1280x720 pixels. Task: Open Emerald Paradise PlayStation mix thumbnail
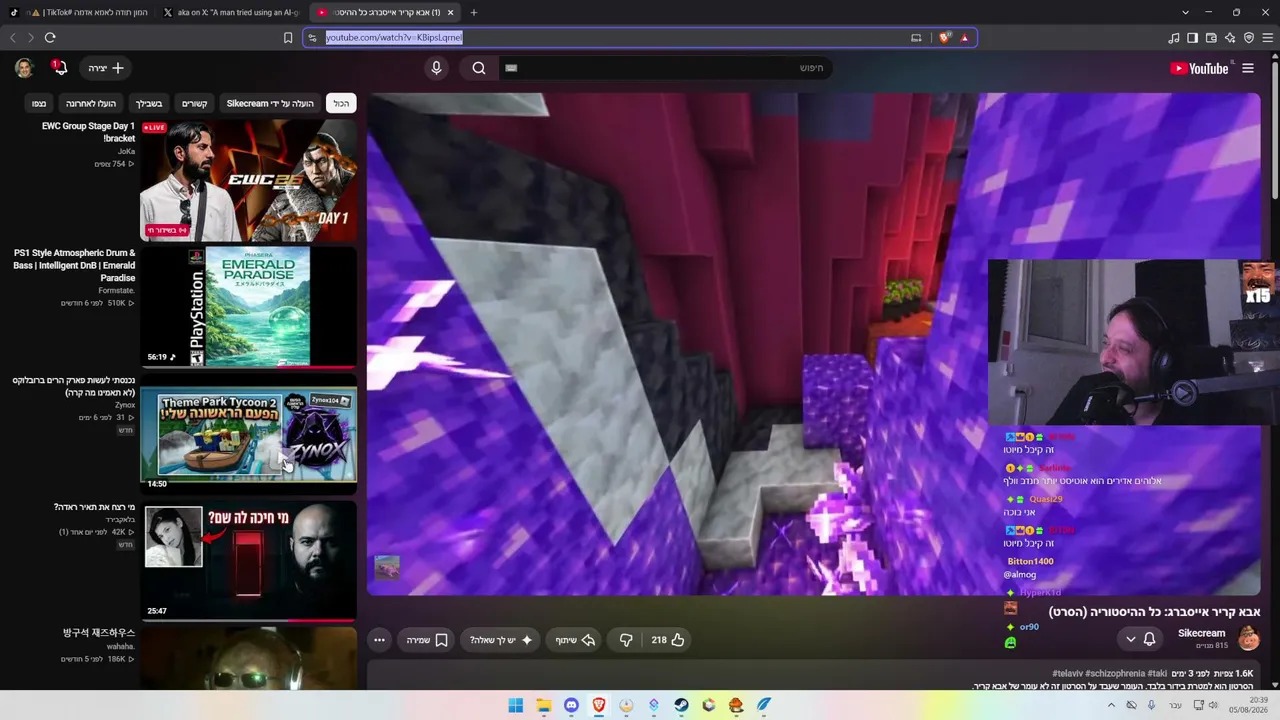click(248, 306)
